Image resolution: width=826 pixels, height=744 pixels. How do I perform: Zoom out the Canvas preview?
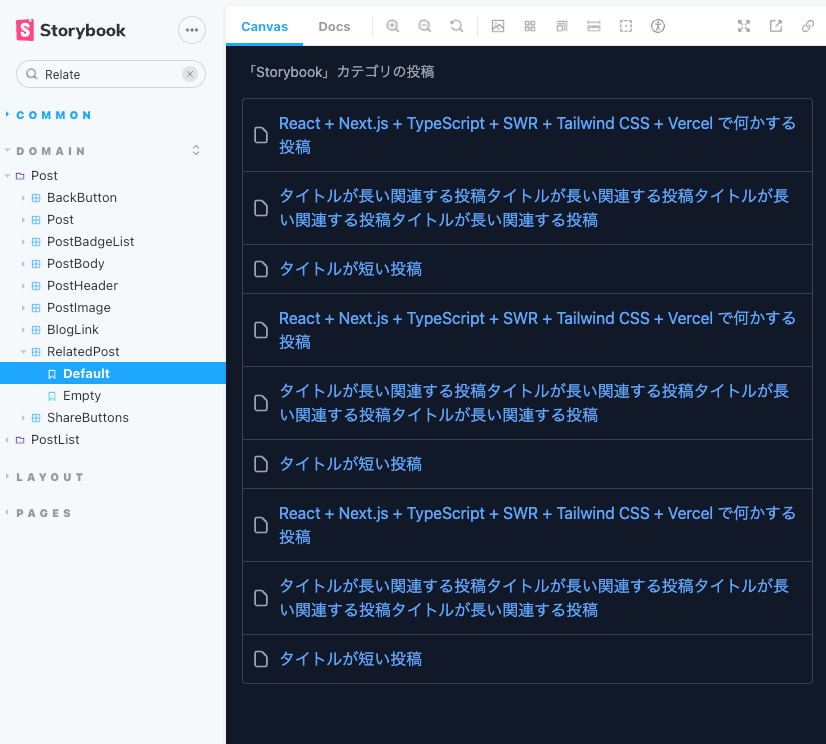tap(425, 26)
